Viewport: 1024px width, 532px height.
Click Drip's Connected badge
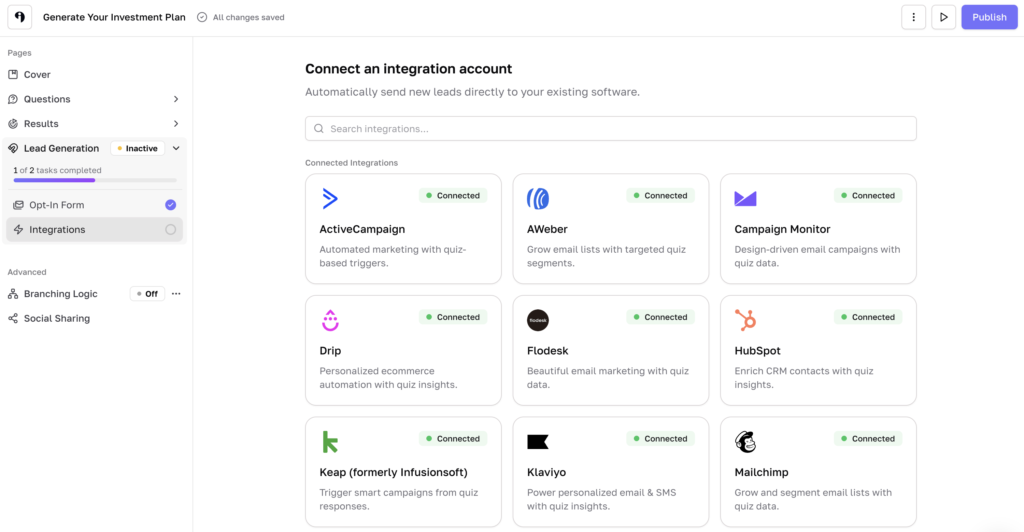click(x=453, y=317)
